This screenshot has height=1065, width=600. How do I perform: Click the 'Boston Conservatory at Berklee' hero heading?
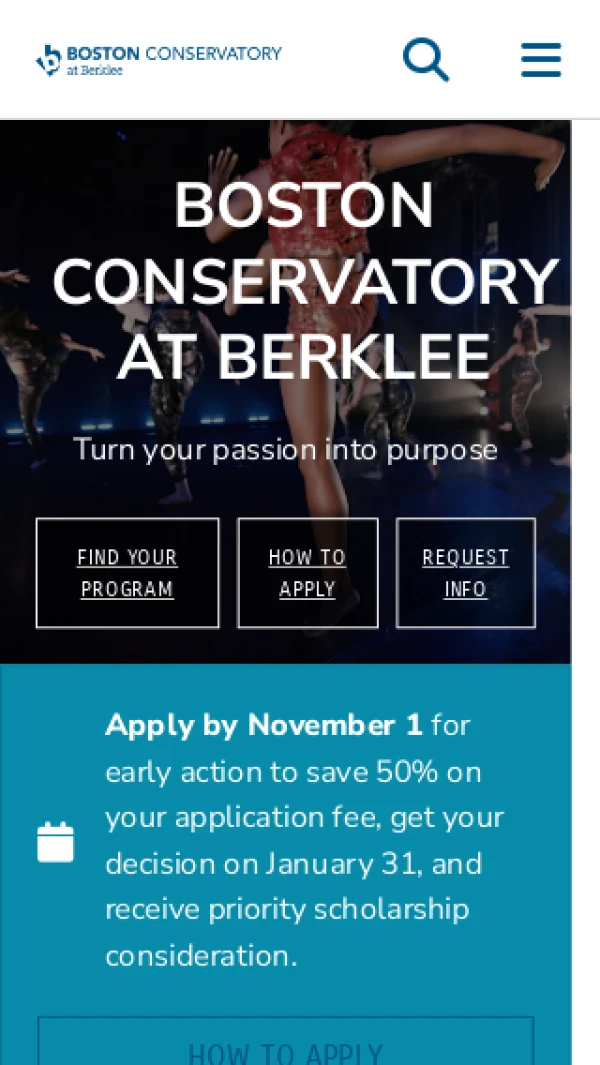305,282
